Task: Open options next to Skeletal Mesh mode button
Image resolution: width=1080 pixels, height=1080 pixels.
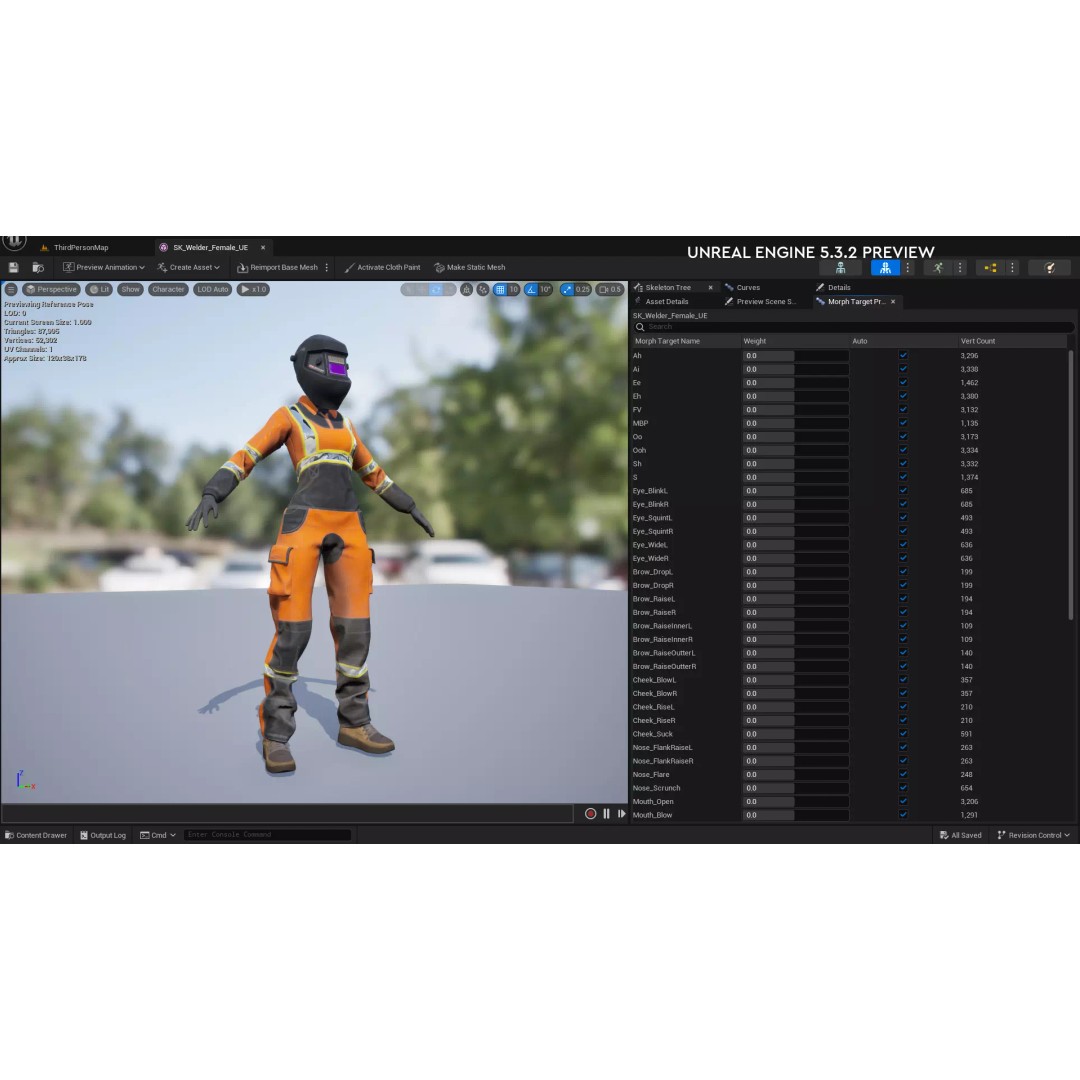Action: 908,268
